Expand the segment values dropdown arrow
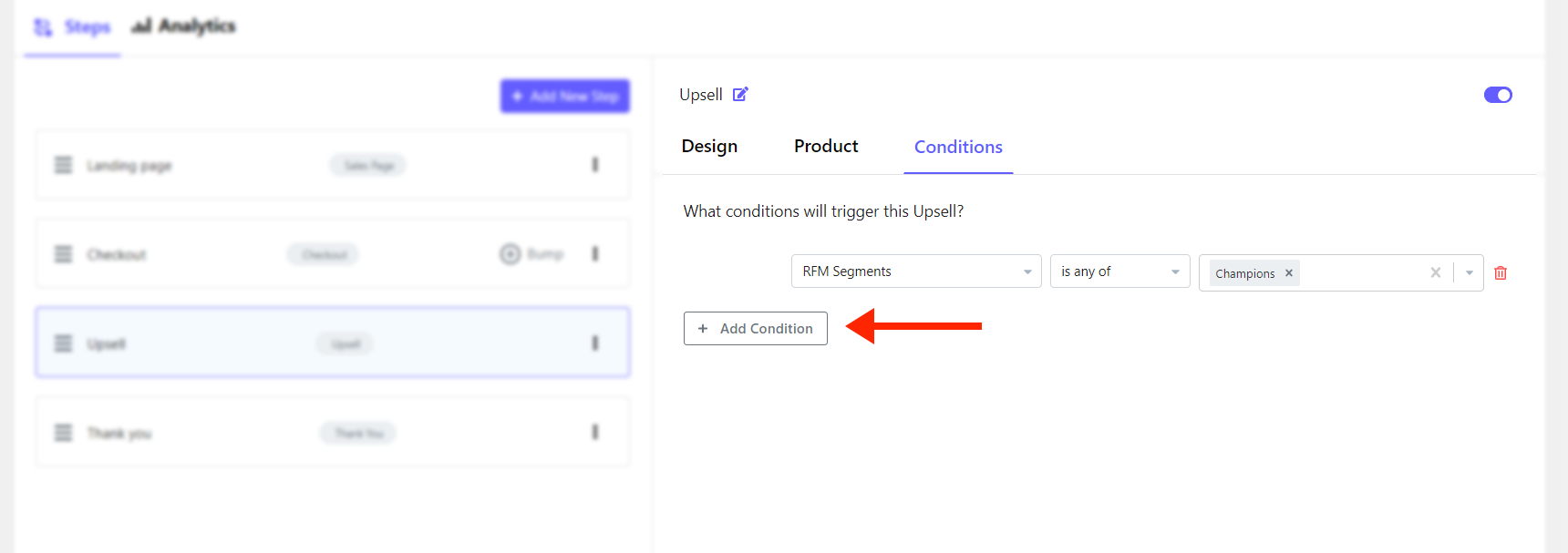1568x553 pixels. pos(1470,272)
